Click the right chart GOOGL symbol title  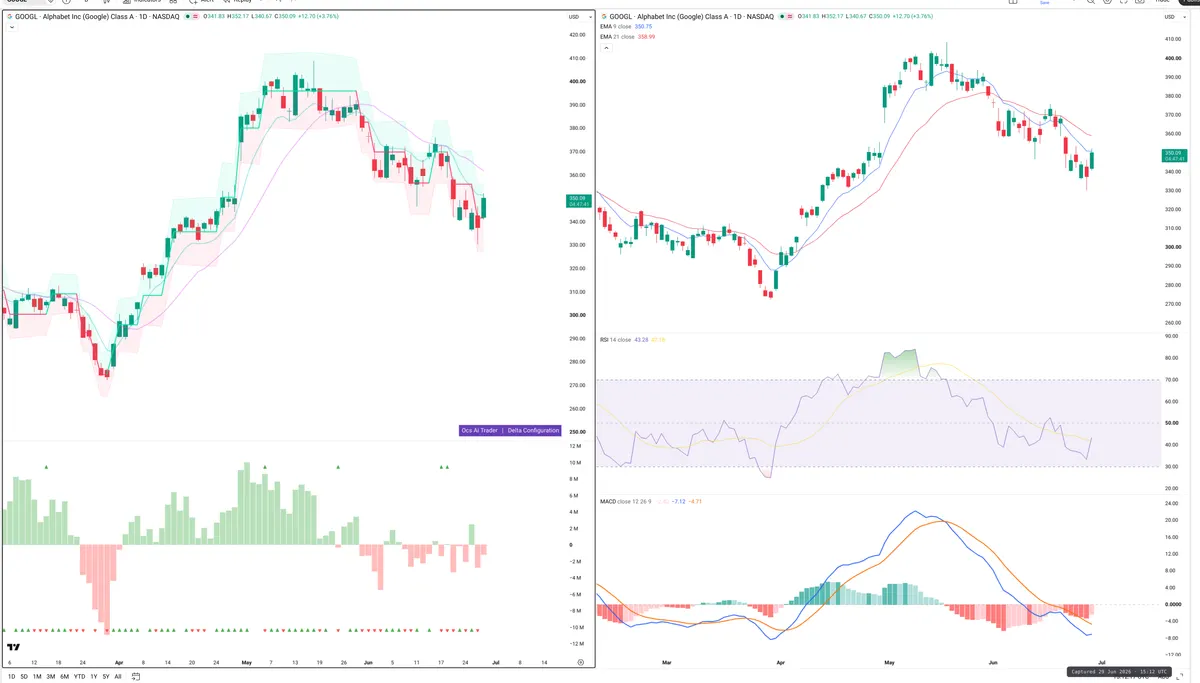coord(691,17)
